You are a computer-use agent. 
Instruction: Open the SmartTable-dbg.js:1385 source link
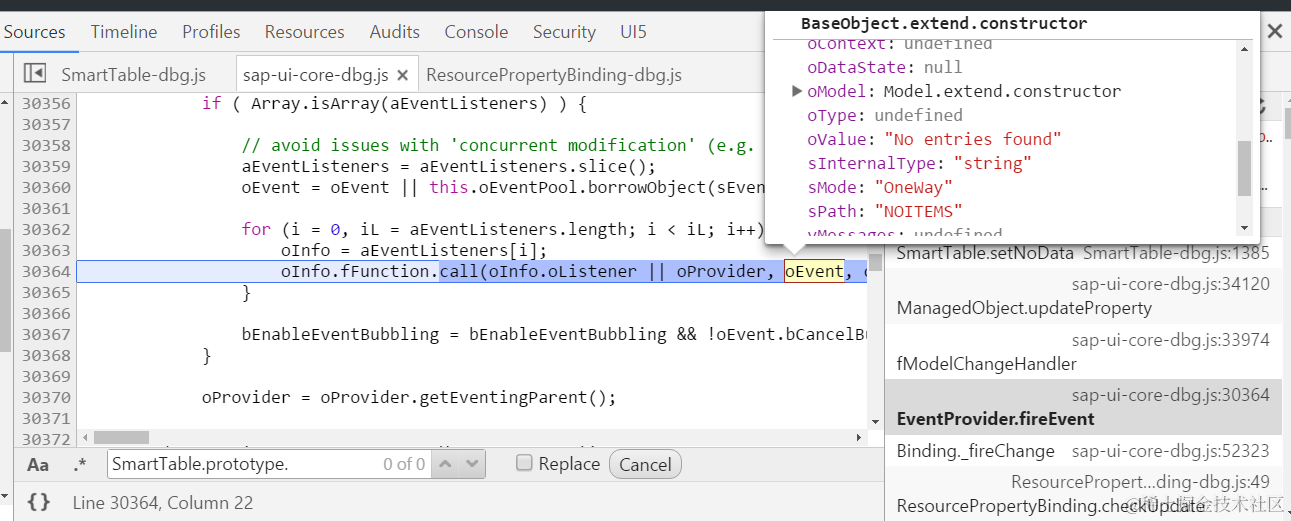1176,254
